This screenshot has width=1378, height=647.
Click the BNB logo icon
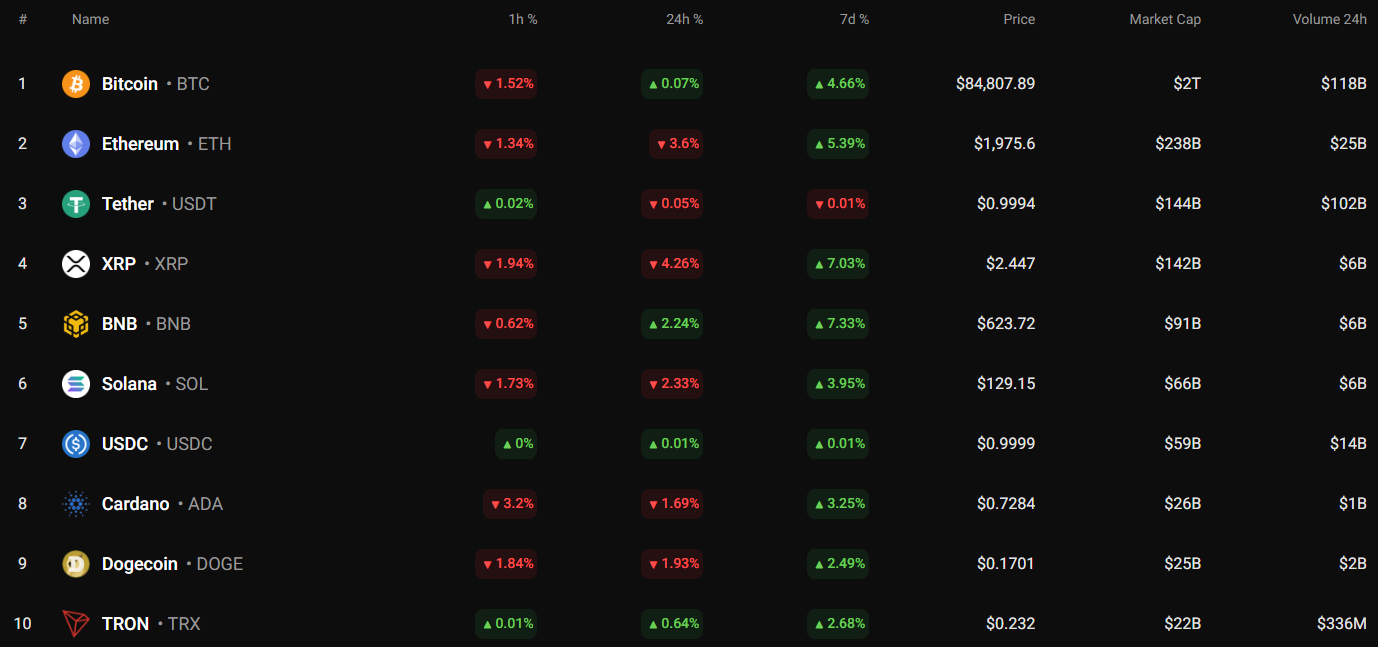[76, 324]
